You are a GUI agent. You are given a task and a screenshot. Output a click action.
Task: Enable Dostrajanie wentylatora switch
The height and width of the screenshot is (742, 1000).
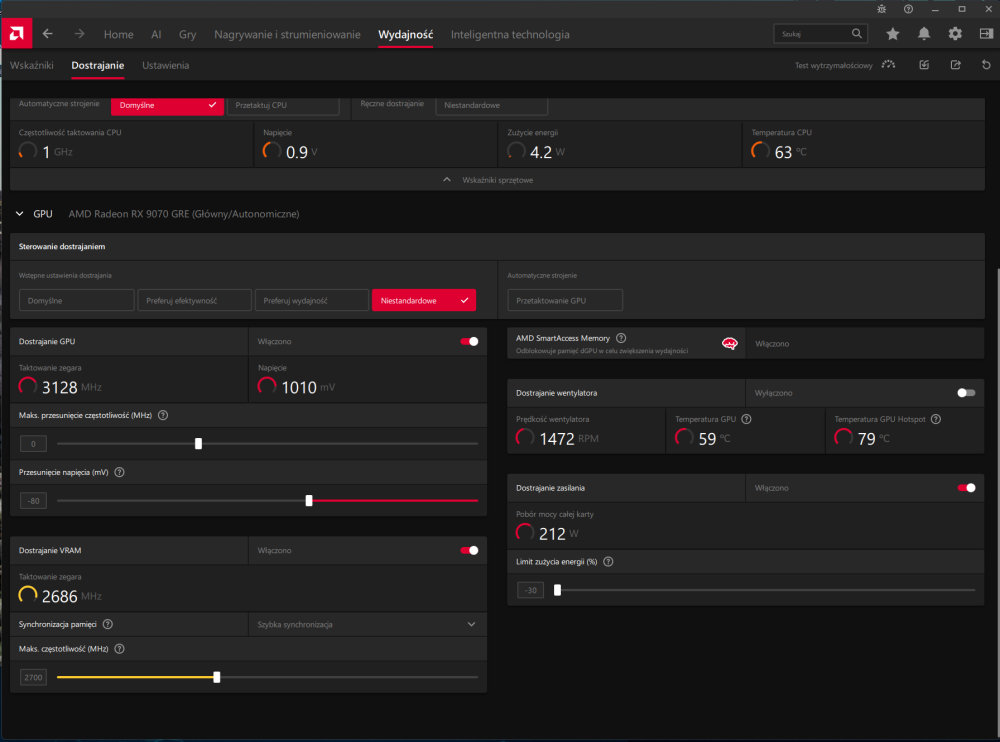click(x=966, y=393)
